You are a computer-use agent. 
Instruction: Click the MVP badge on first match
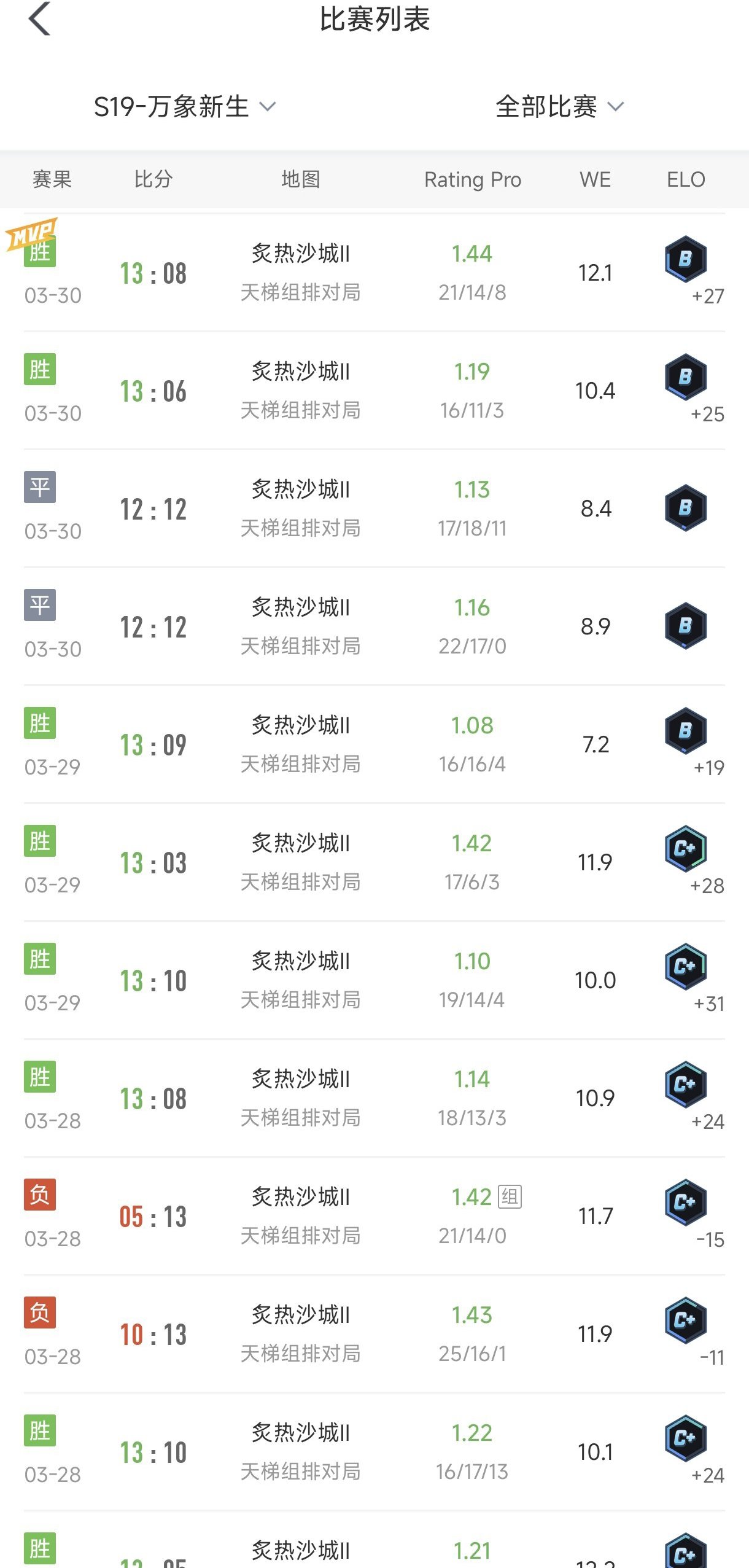point(32,232)
